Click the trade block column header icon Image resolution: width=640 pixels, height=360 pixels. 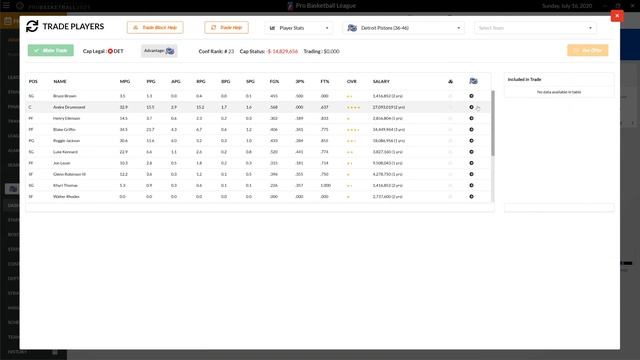click(451, 82)
